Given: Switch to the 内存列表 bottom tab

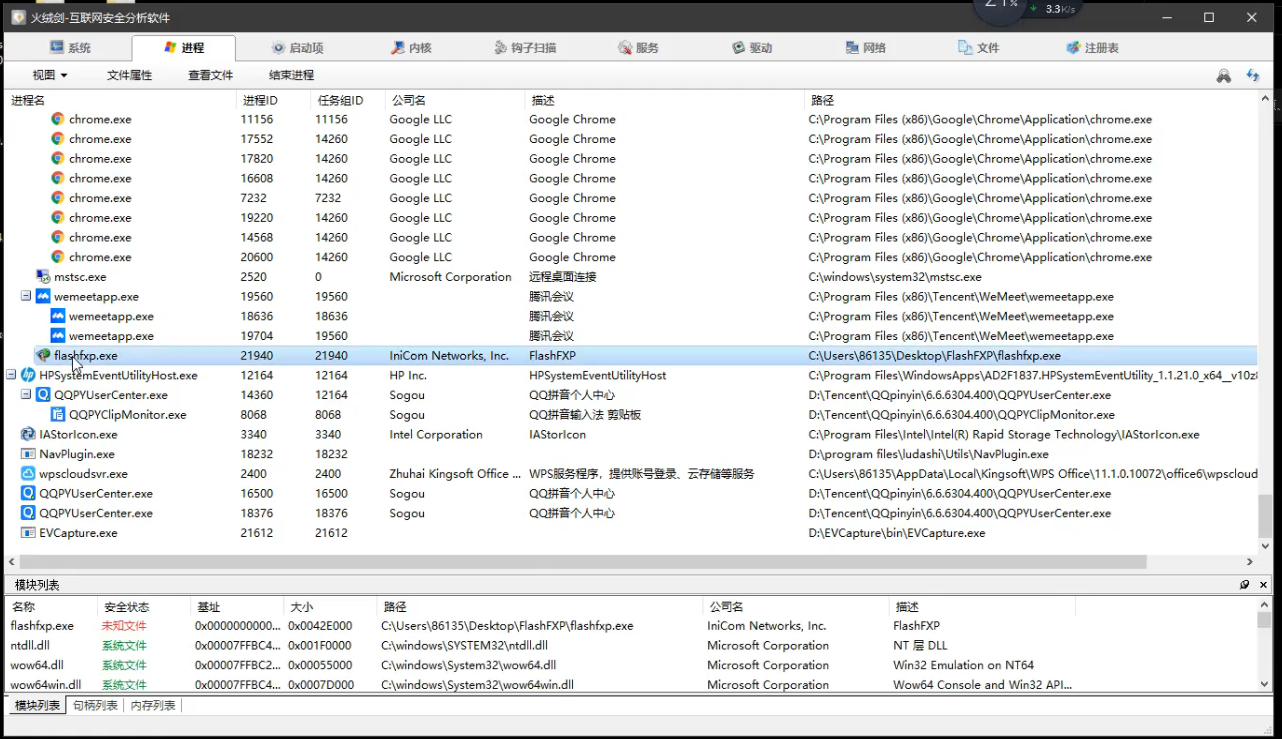Looking at the screenshot, I should [153, 706].
